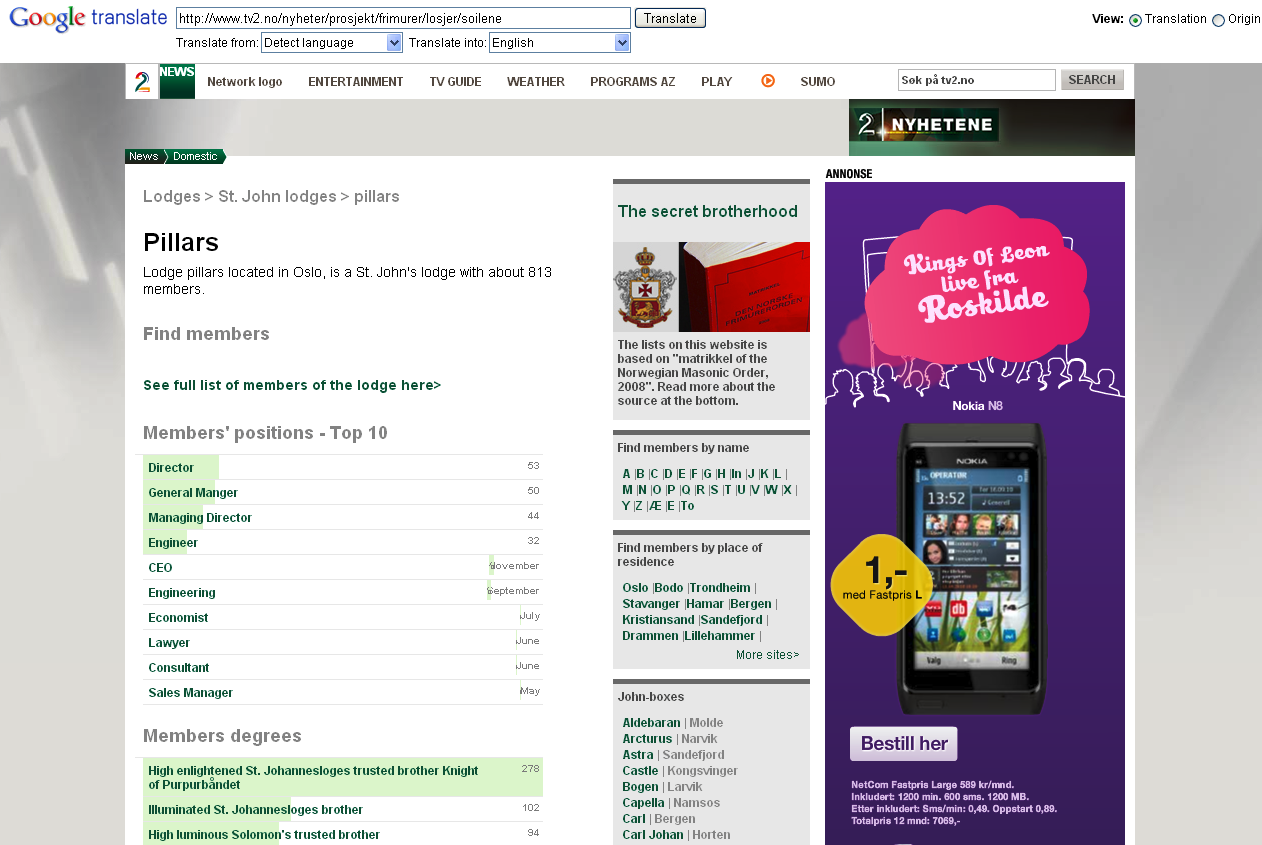
Task: Click the URL field in Google Translate
Action: click(x=403, y=18)
